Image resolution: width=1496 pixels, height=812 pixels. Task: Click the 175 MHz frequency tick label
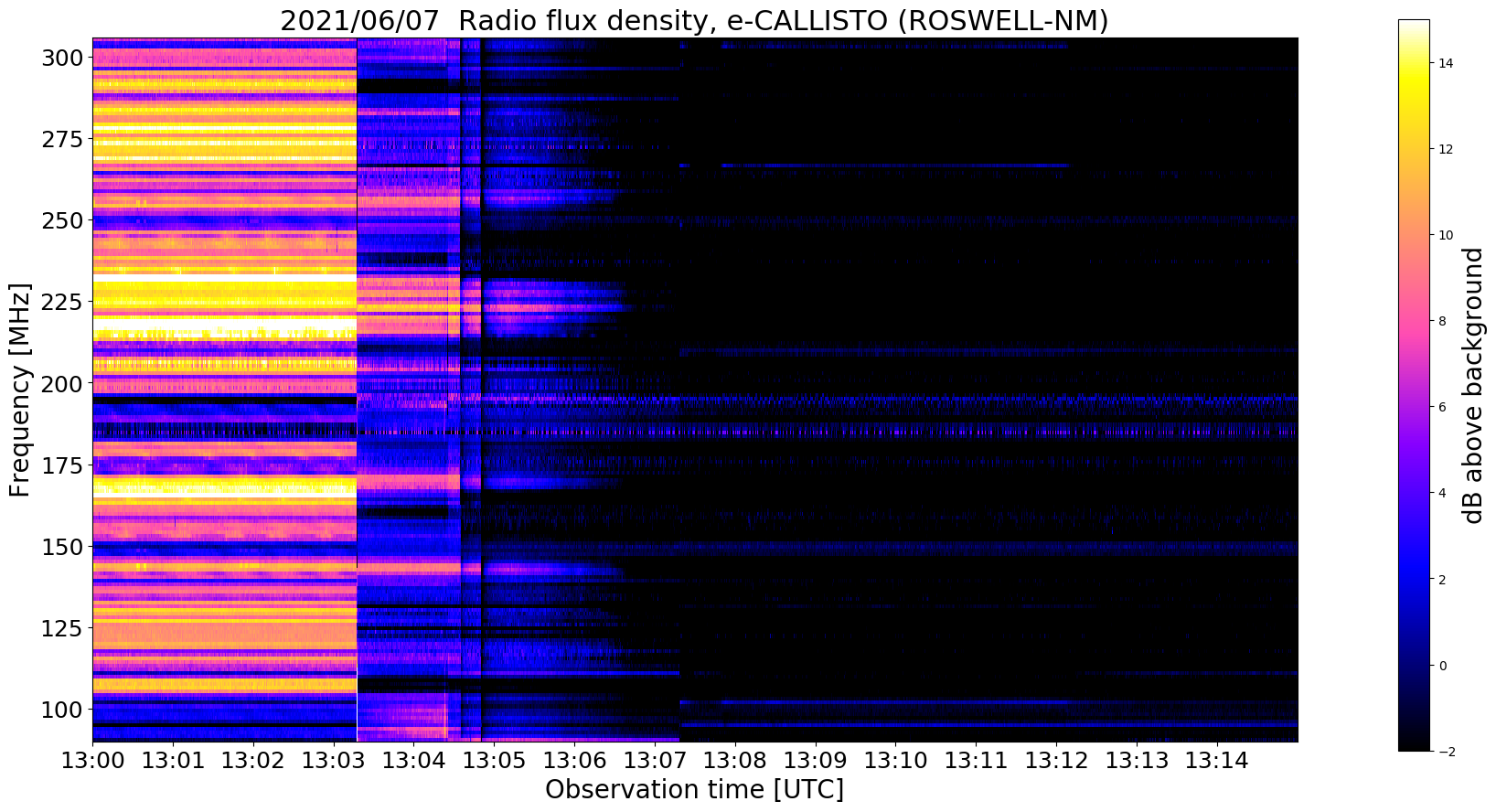tap(61, 465)
